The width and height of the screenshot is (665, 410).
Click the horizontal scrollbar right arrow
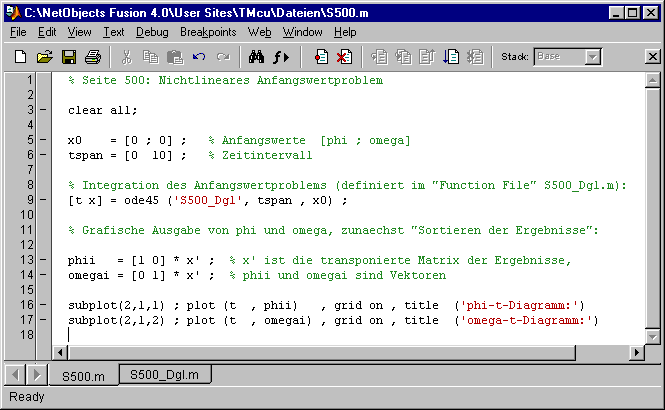click(x=637, y=352)
